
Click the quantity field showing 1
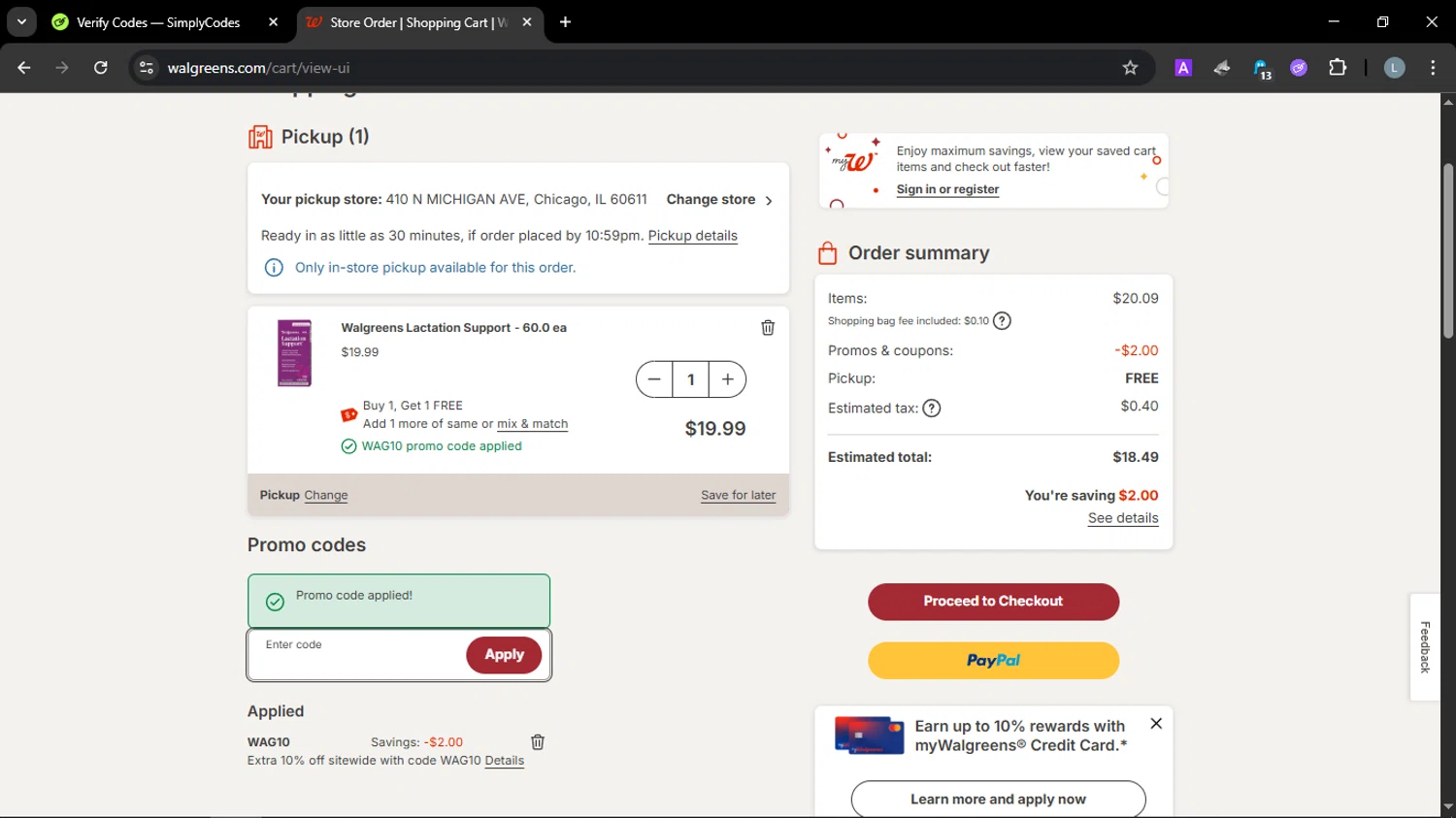[x=691, y=379]
